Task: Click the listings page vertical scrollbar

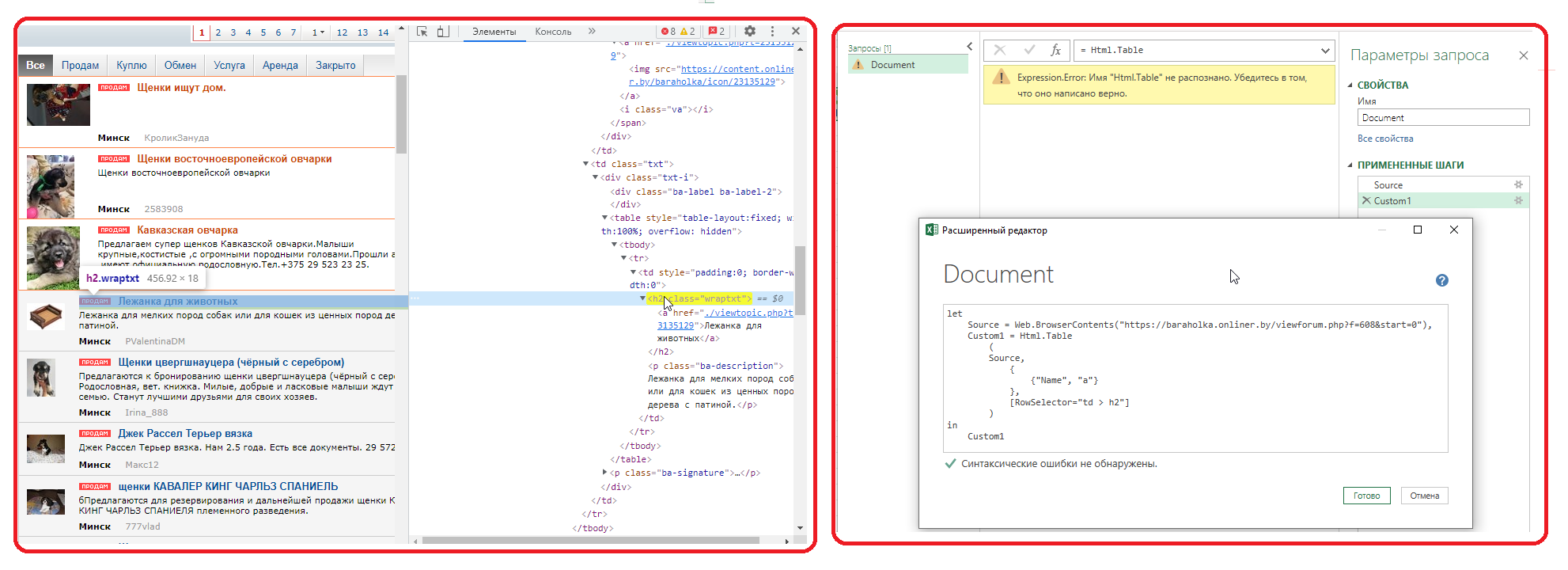Action: [x=401, y=114]
